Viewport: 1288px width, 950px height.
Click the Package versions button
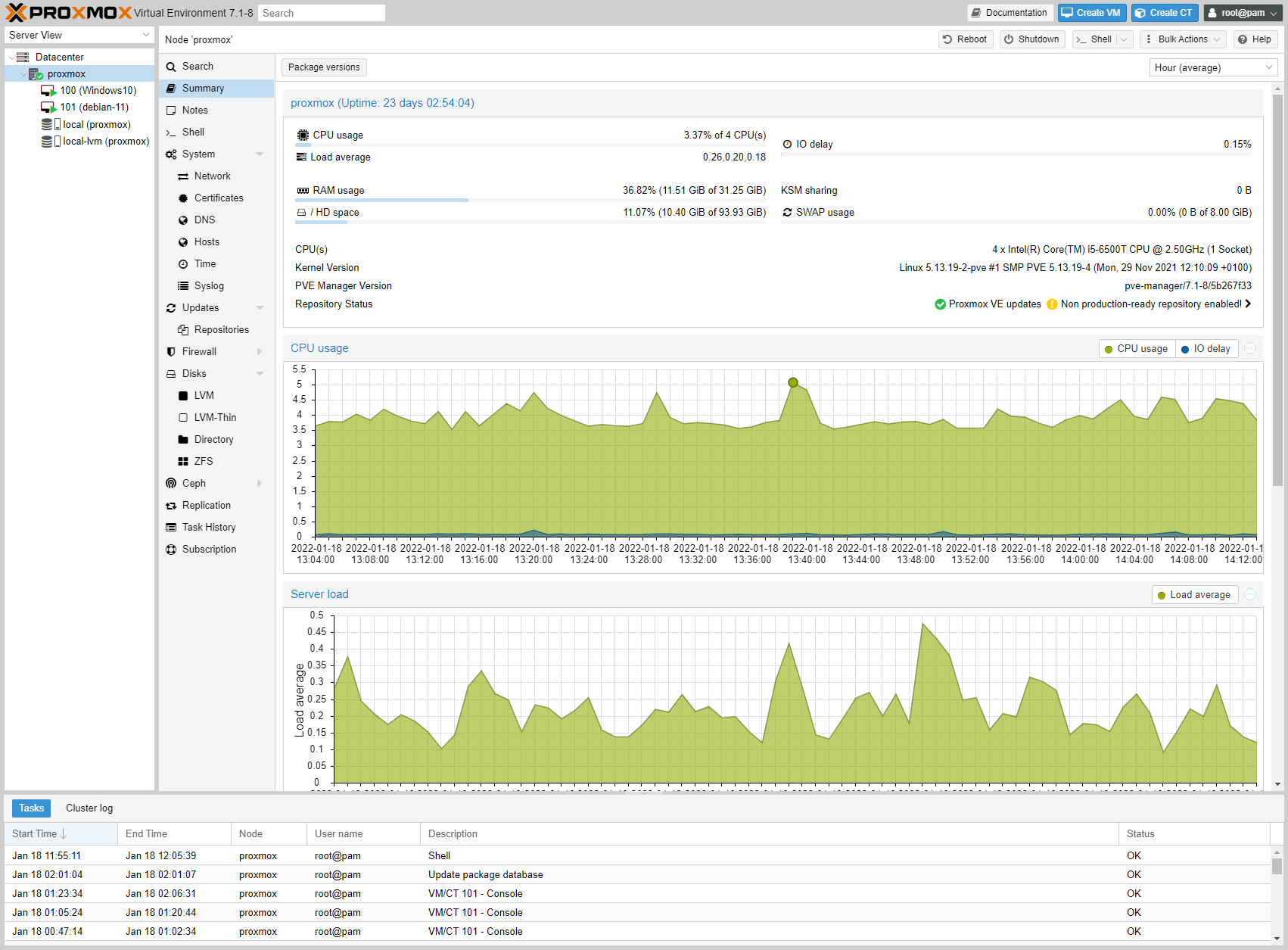[324, 67]
